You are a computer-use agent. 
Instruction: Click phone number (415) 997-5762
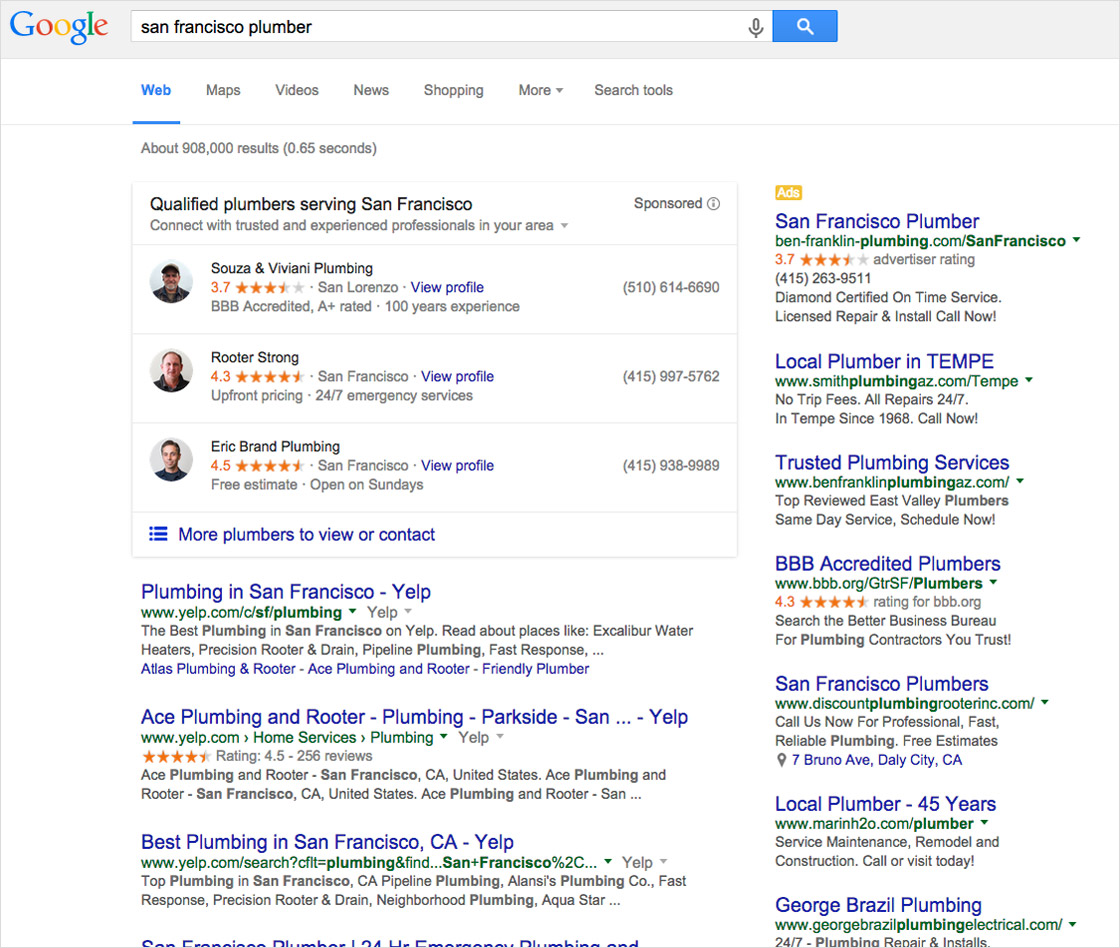[671, 376]
